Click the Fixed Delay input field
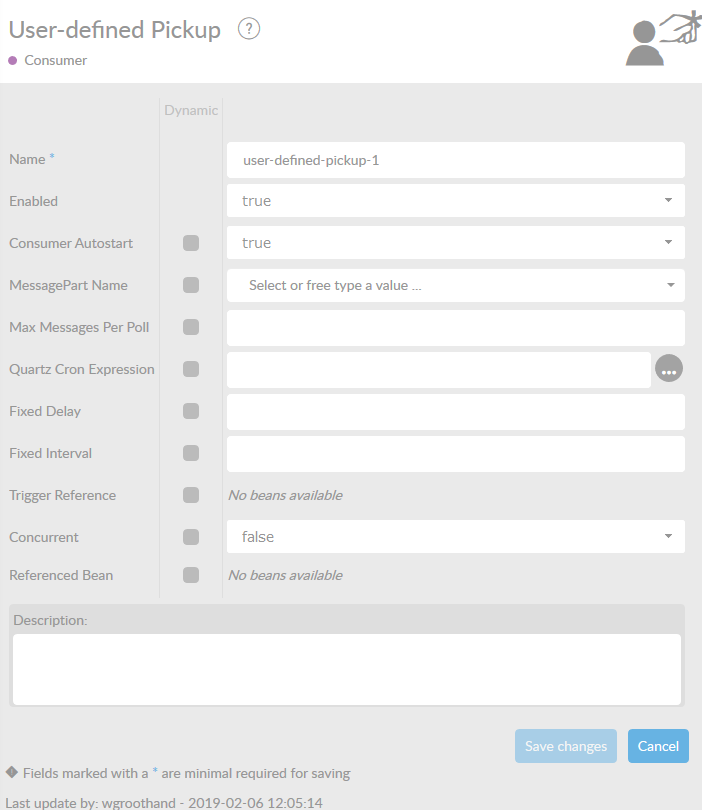This screenshot has height=810, width=702. pyautogui.click(x=456, y=411)
